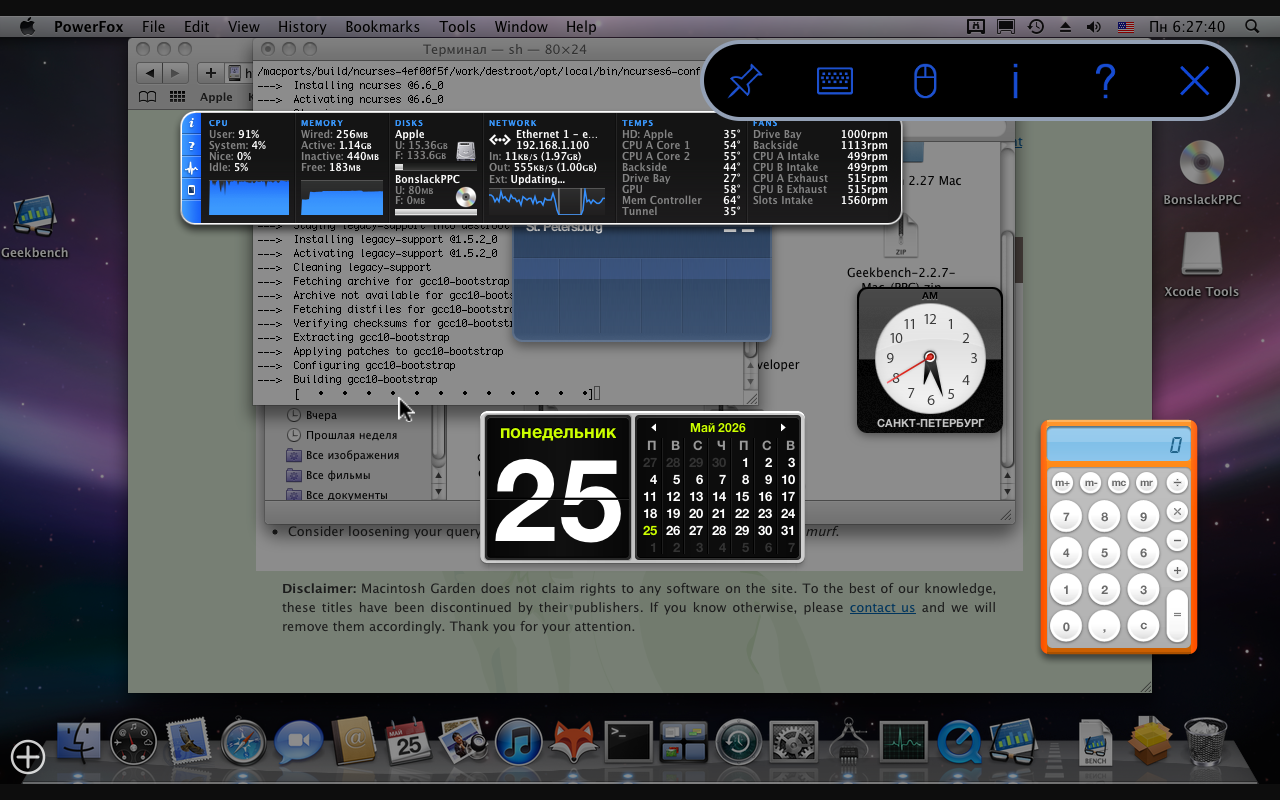Open Top Sites grid icon in bookmarks bar

click(x=178, y=97)
